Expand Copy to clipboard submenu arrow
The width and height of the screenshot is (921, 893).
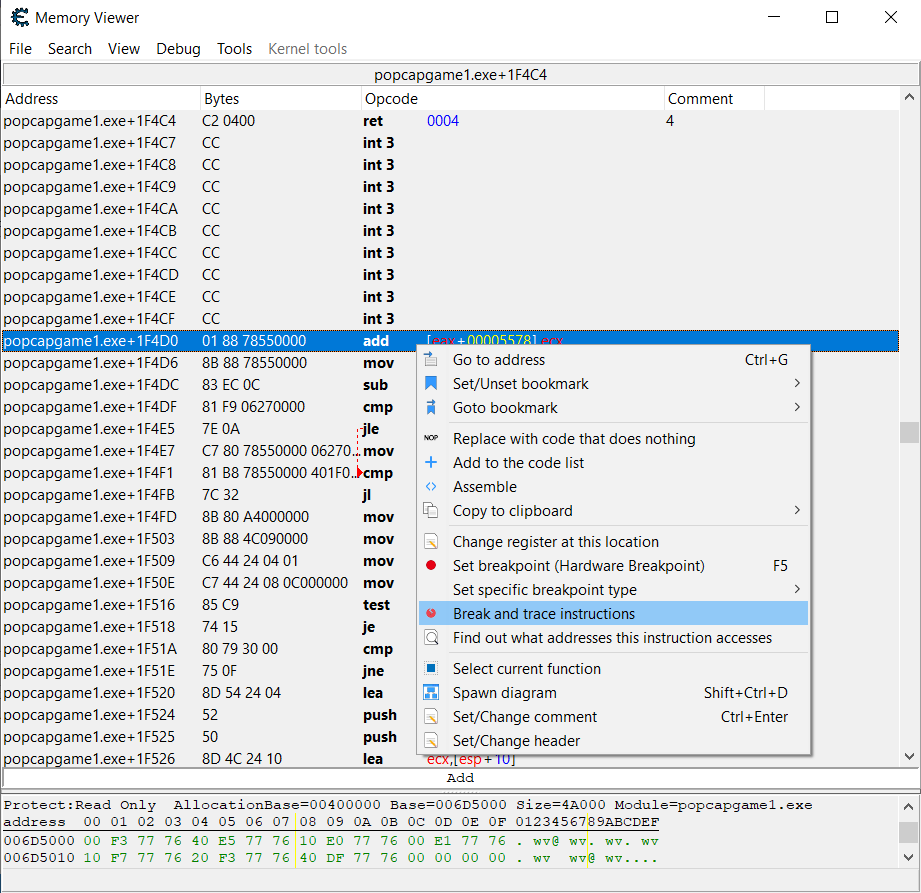(796, 510)
